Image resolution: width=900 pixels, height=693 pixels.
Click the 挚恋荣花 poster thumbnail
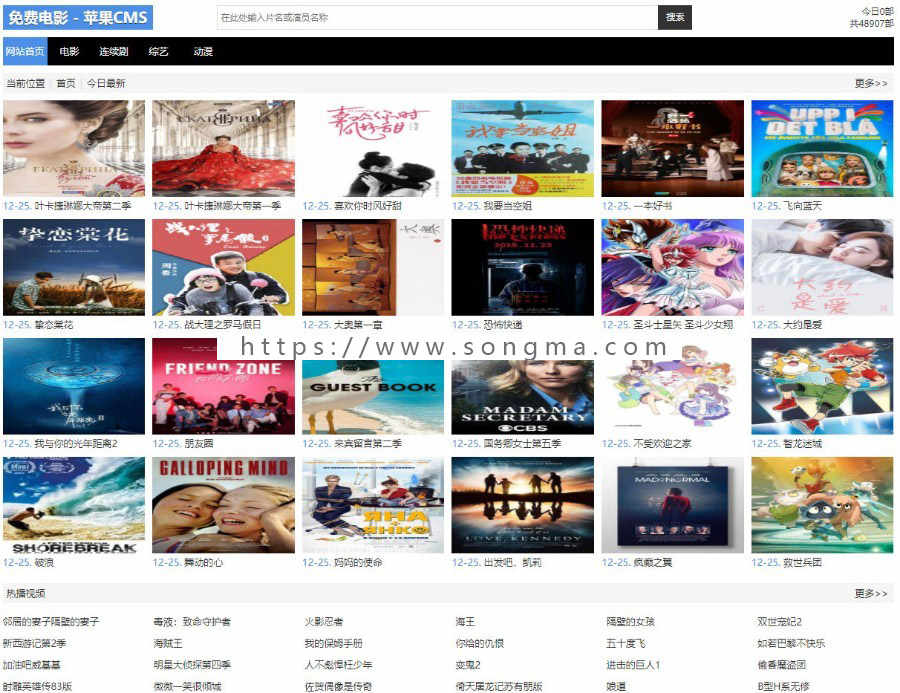pyautogui.click(x=74, y=268)
